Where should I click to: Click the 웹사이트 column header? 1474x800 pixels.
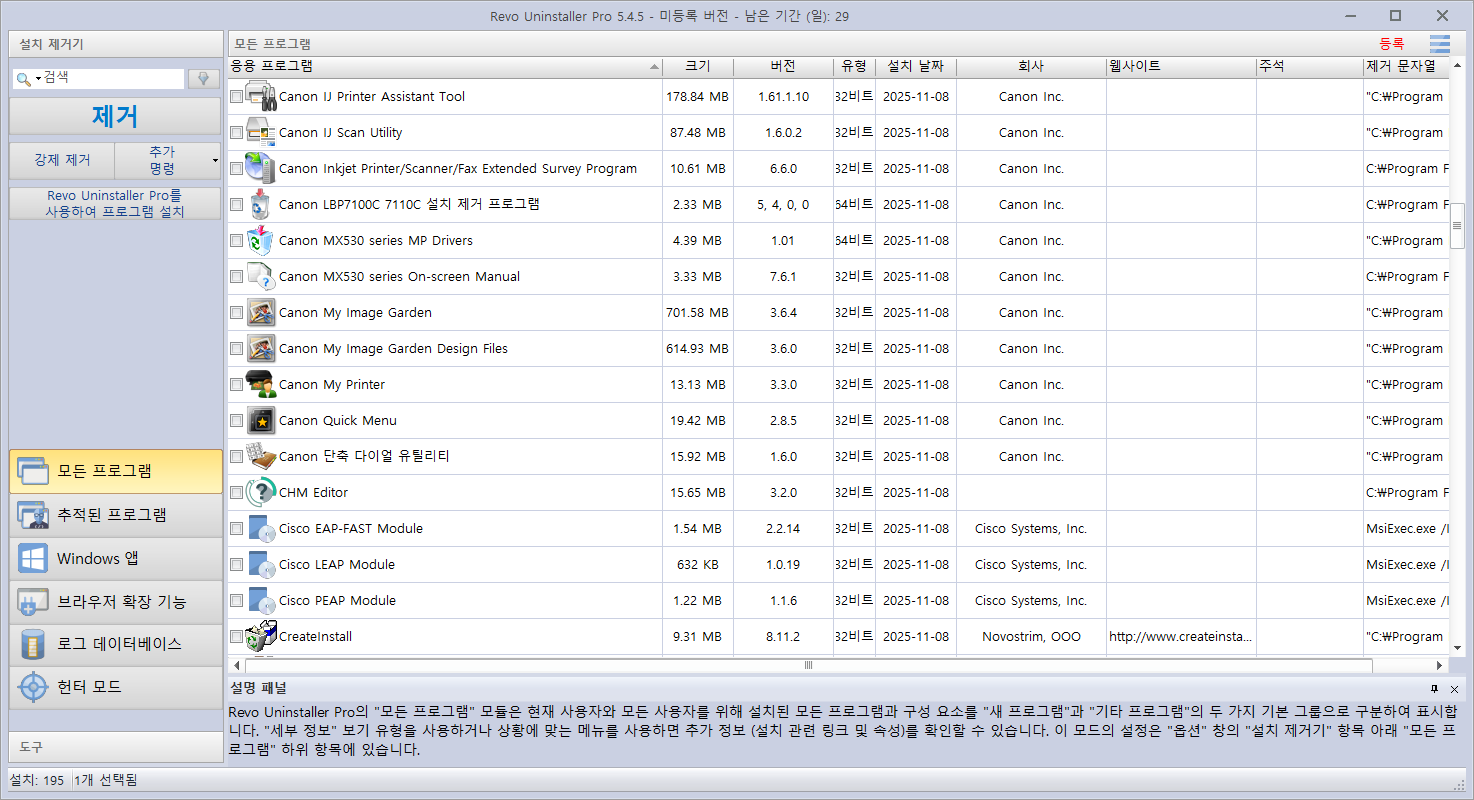tap(1181, 67)
